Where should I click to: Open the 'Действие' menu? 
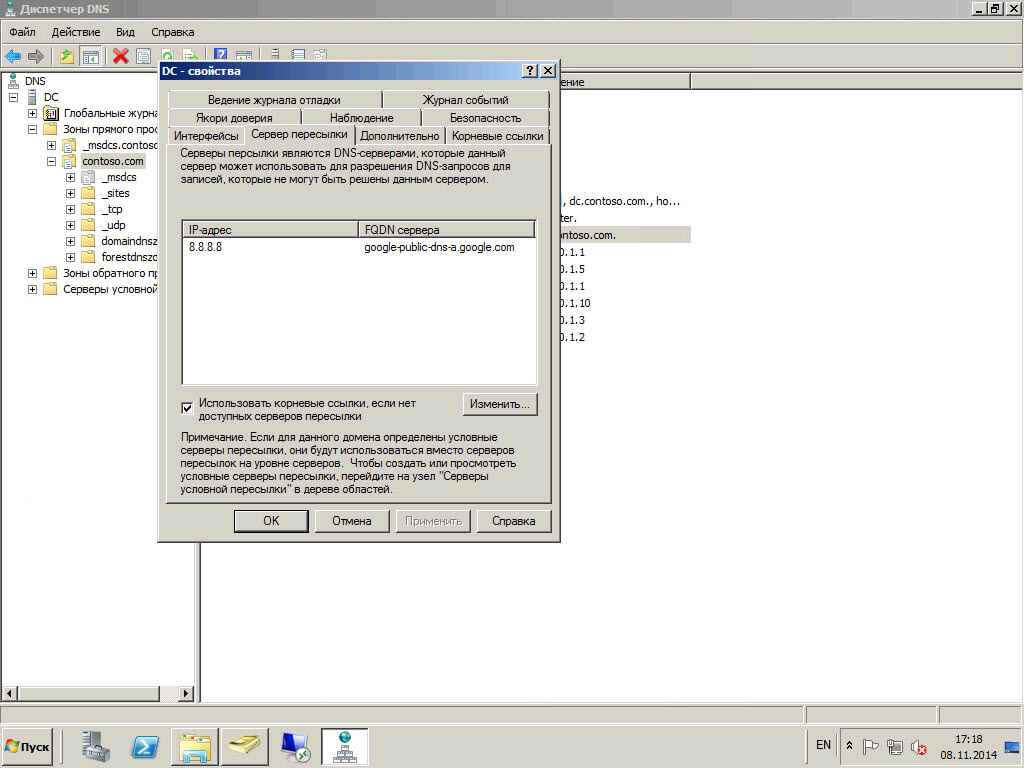pyautogui.click(x=75, y=32)
